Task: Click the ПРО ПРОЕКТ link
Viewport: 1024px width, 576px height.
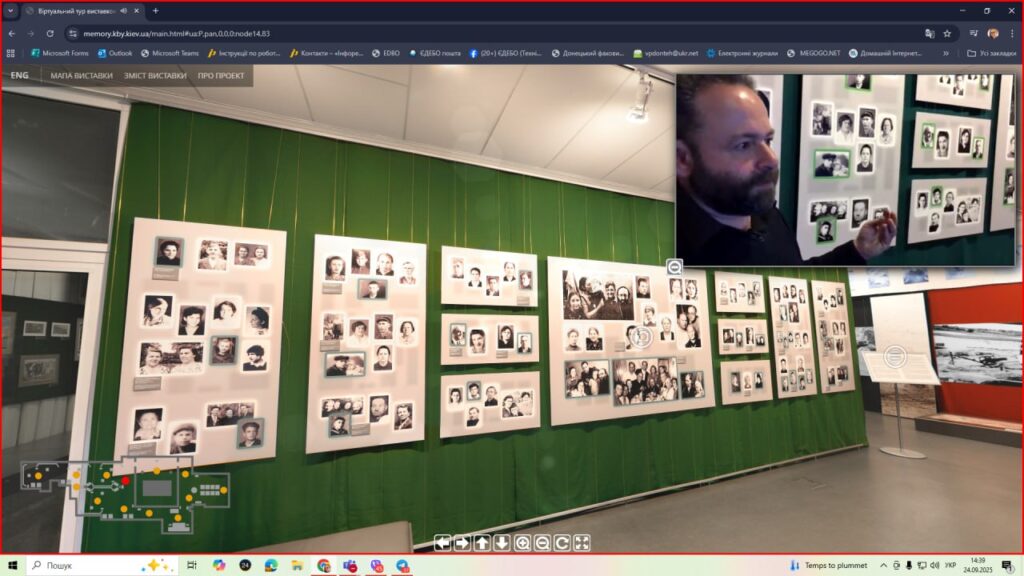Action: pos(219,75)
